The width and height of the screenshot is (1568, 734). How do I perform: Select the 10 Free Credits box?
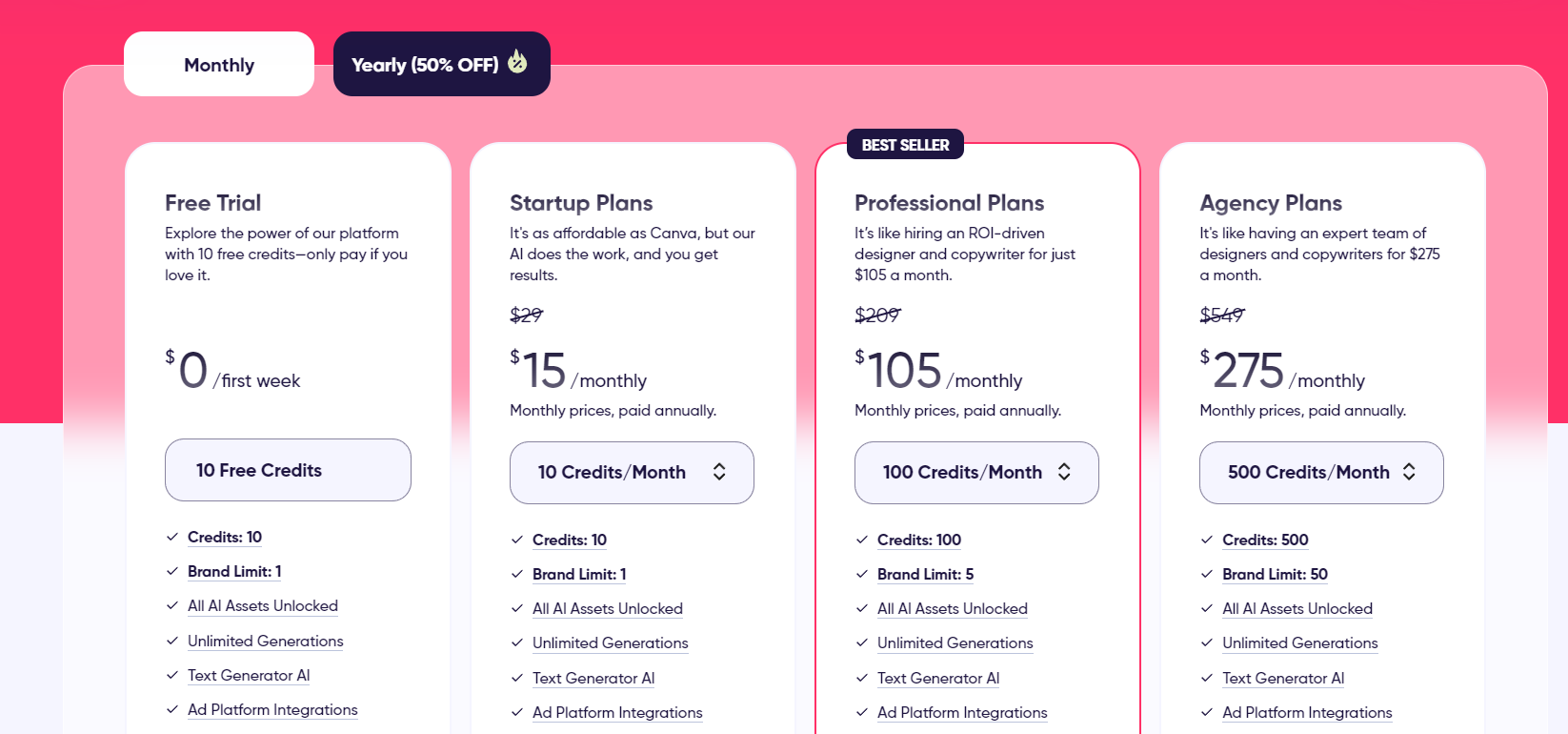(x=288, y=470)
